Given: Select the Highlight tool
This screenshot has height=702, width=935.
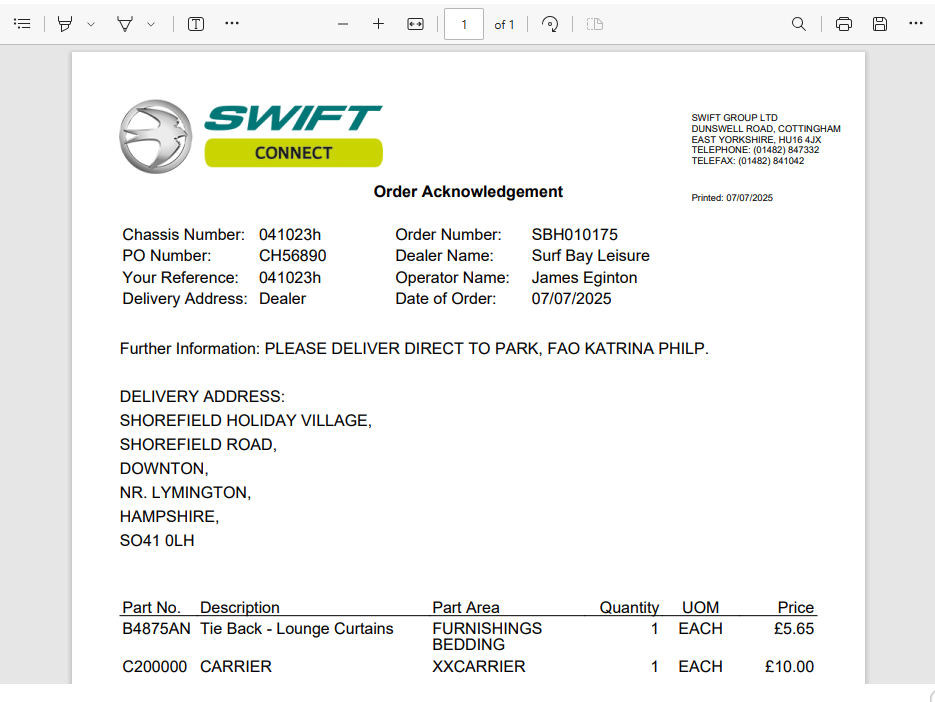Looking at the screenshot, I should (65, 24).
